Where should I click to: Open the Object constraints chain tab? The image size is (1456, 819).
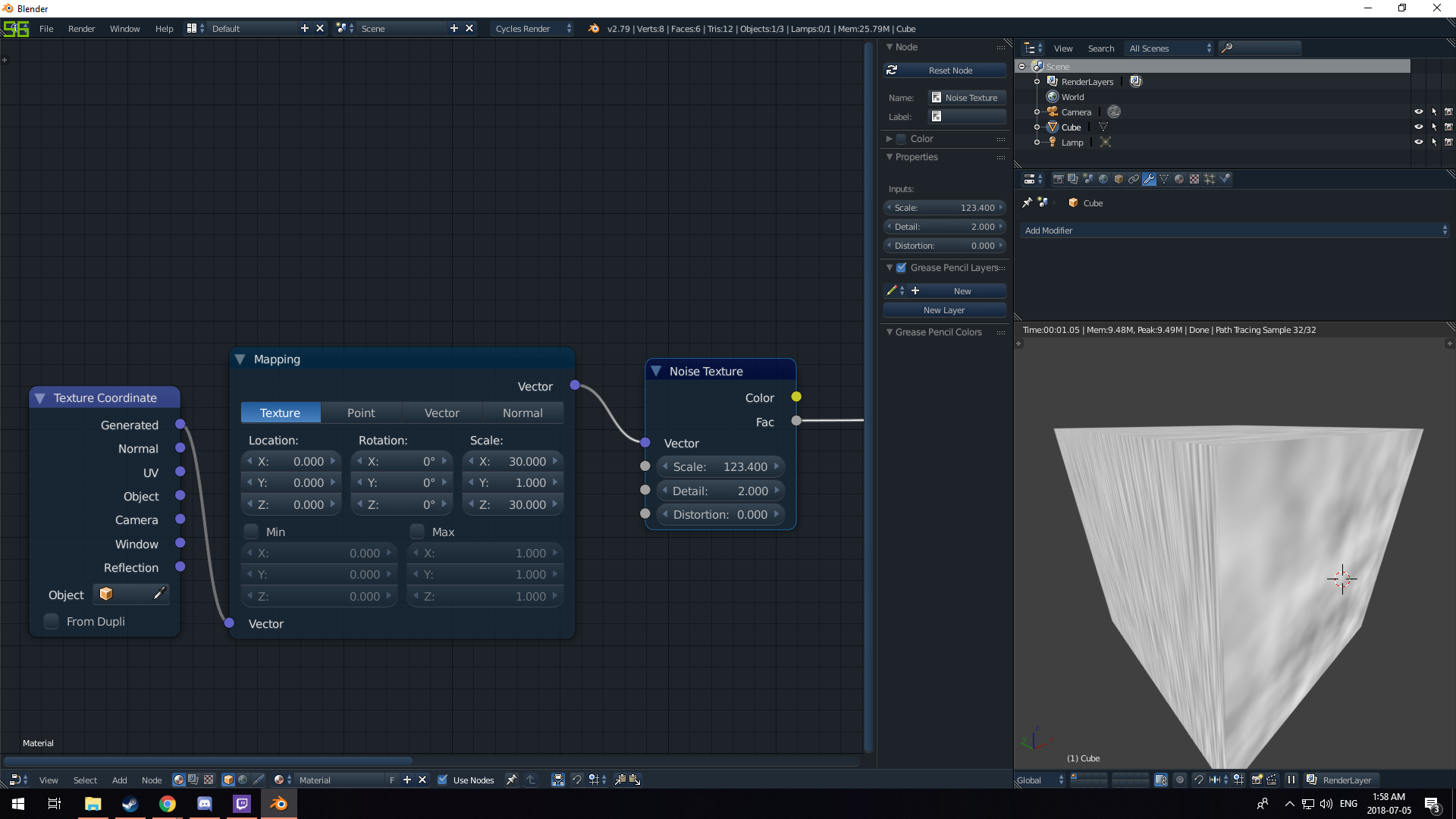point(1134,179)
